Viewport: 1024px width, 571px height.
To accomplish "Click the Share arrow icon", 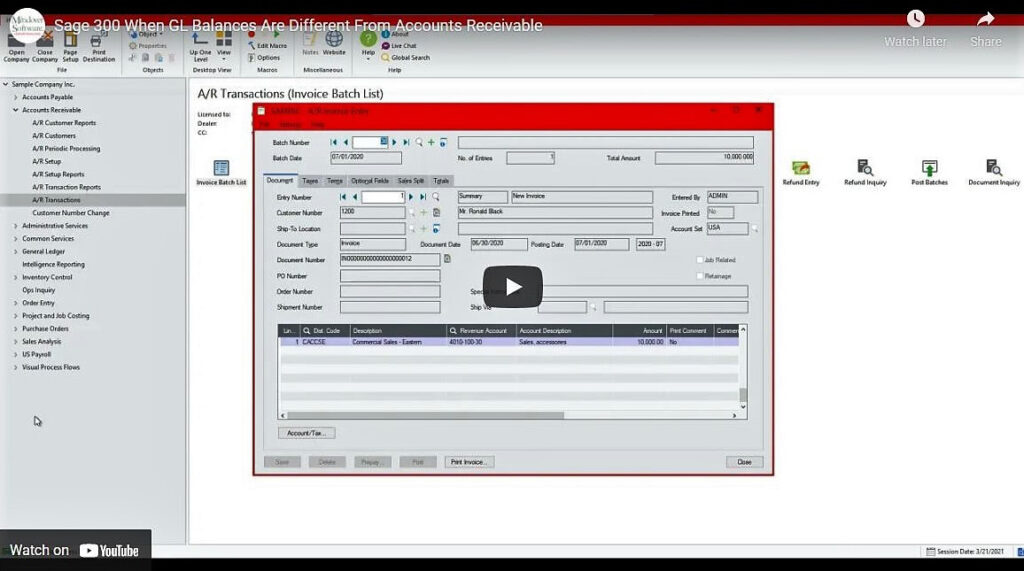I will click(x=985, y=19).
